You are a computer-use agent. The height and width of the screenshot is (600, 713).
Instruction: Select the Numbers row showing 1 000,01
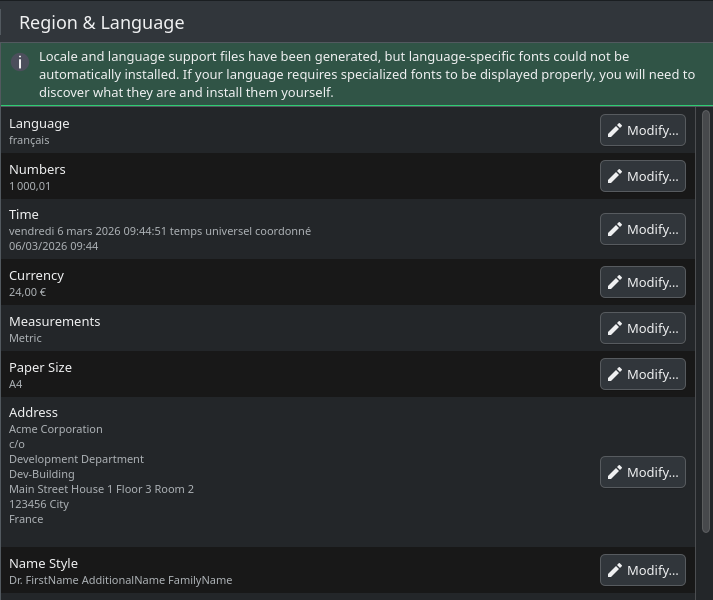pyautogui.click(x=300, y=176)
